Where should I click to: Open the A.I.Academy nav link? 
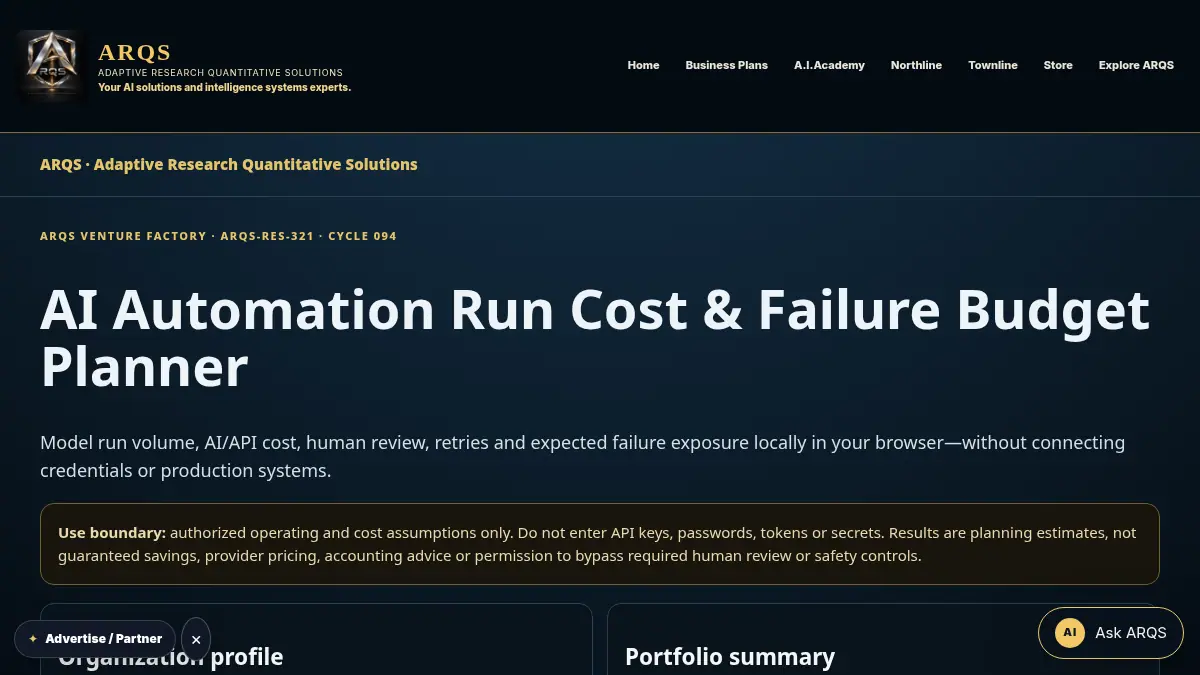[829, 65]
